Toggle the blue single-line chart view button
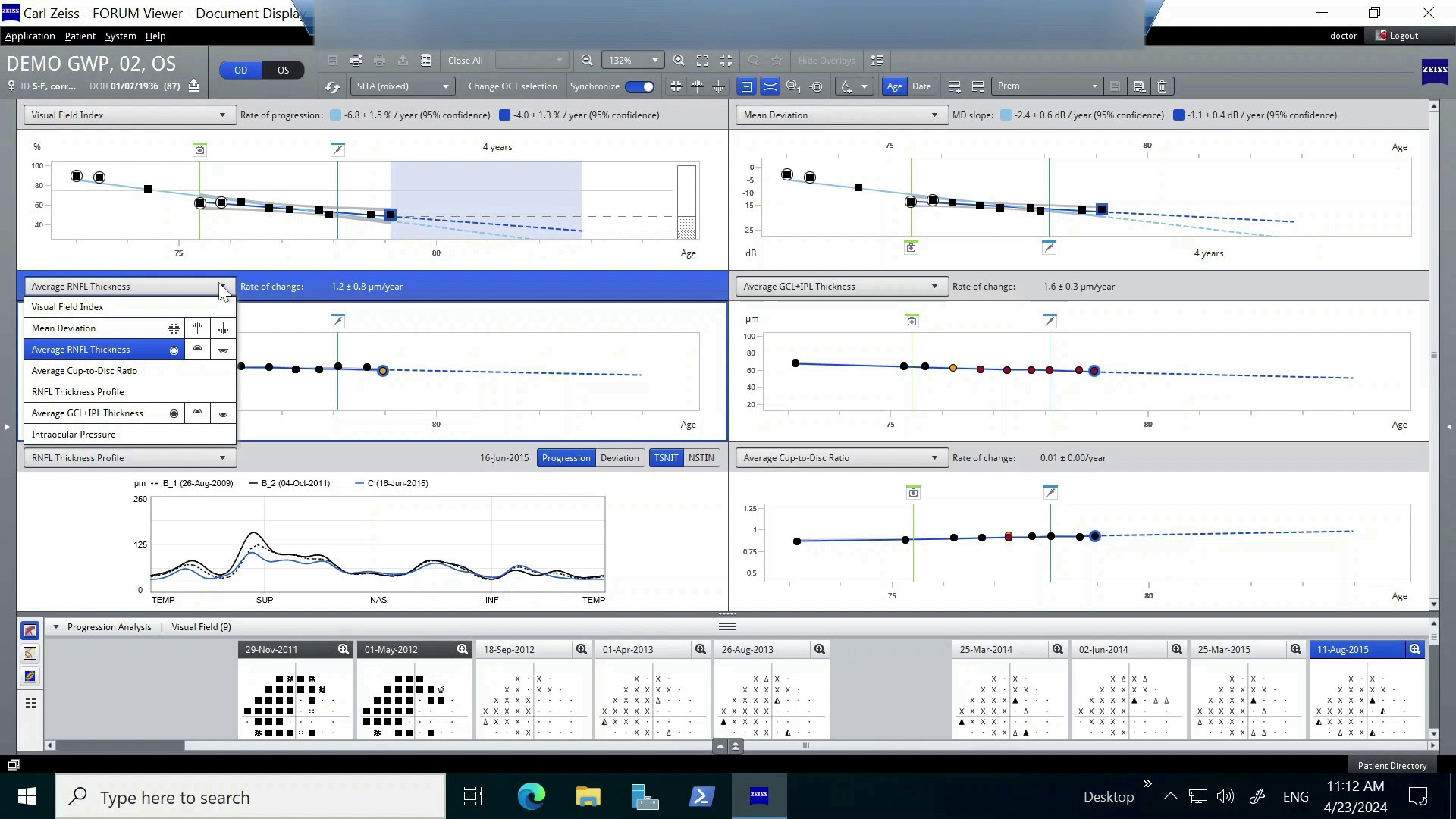The width and height of the screenshot is (1456, 819). tap(746, 86)
